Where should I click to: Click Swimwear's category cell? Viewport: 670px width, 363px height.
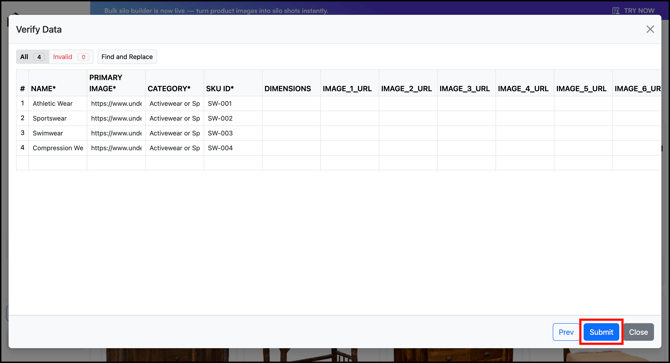pos(174,133)
